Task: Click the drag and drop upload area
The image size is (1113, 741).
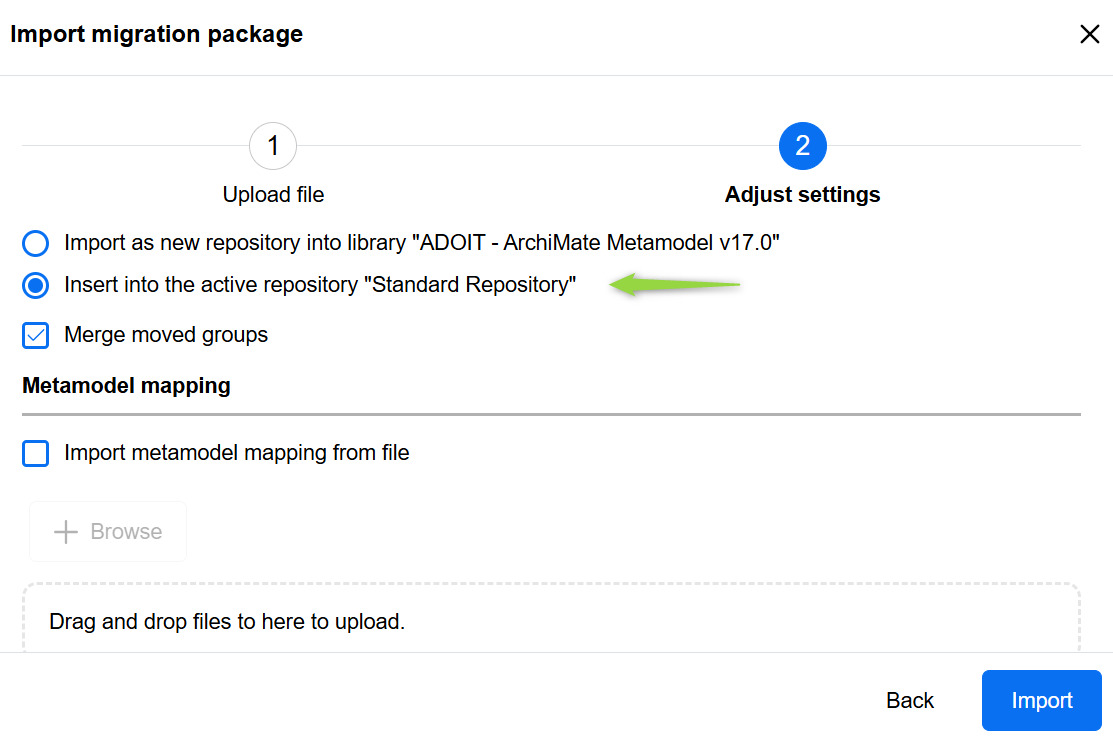Action: click(x=550, y=620)
